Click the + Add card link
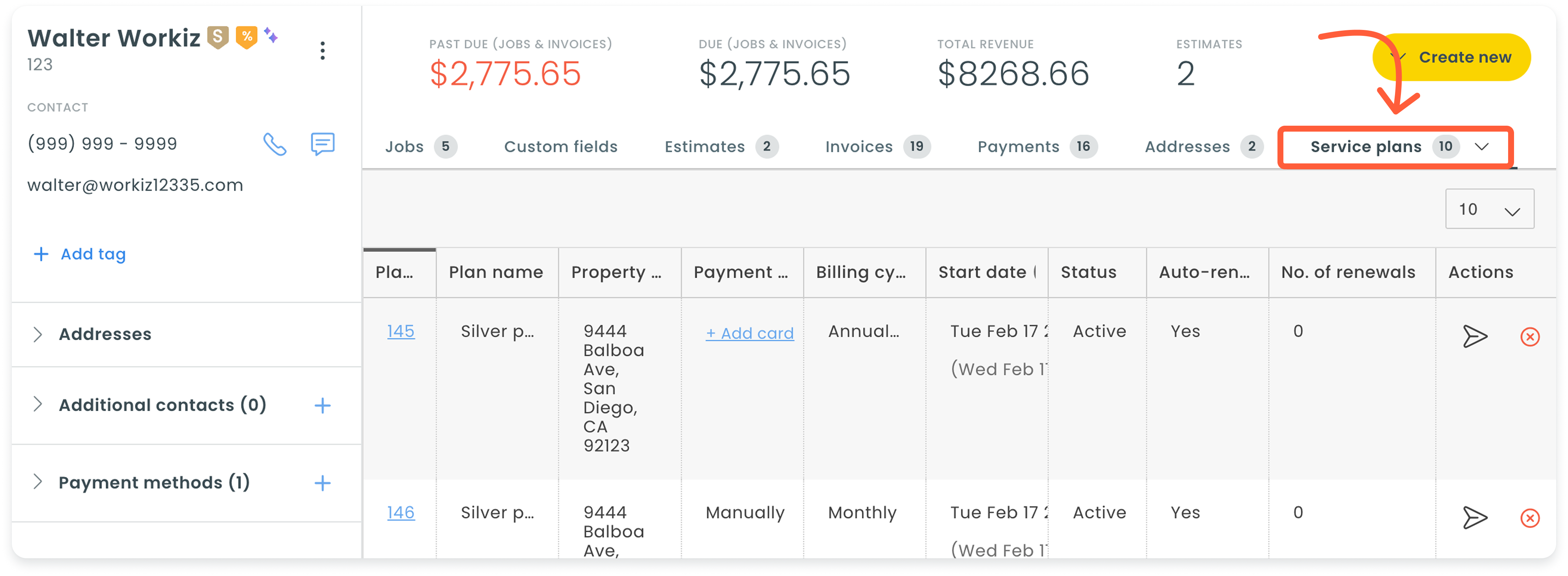The image size is (1568, 576). pos(749,333)
